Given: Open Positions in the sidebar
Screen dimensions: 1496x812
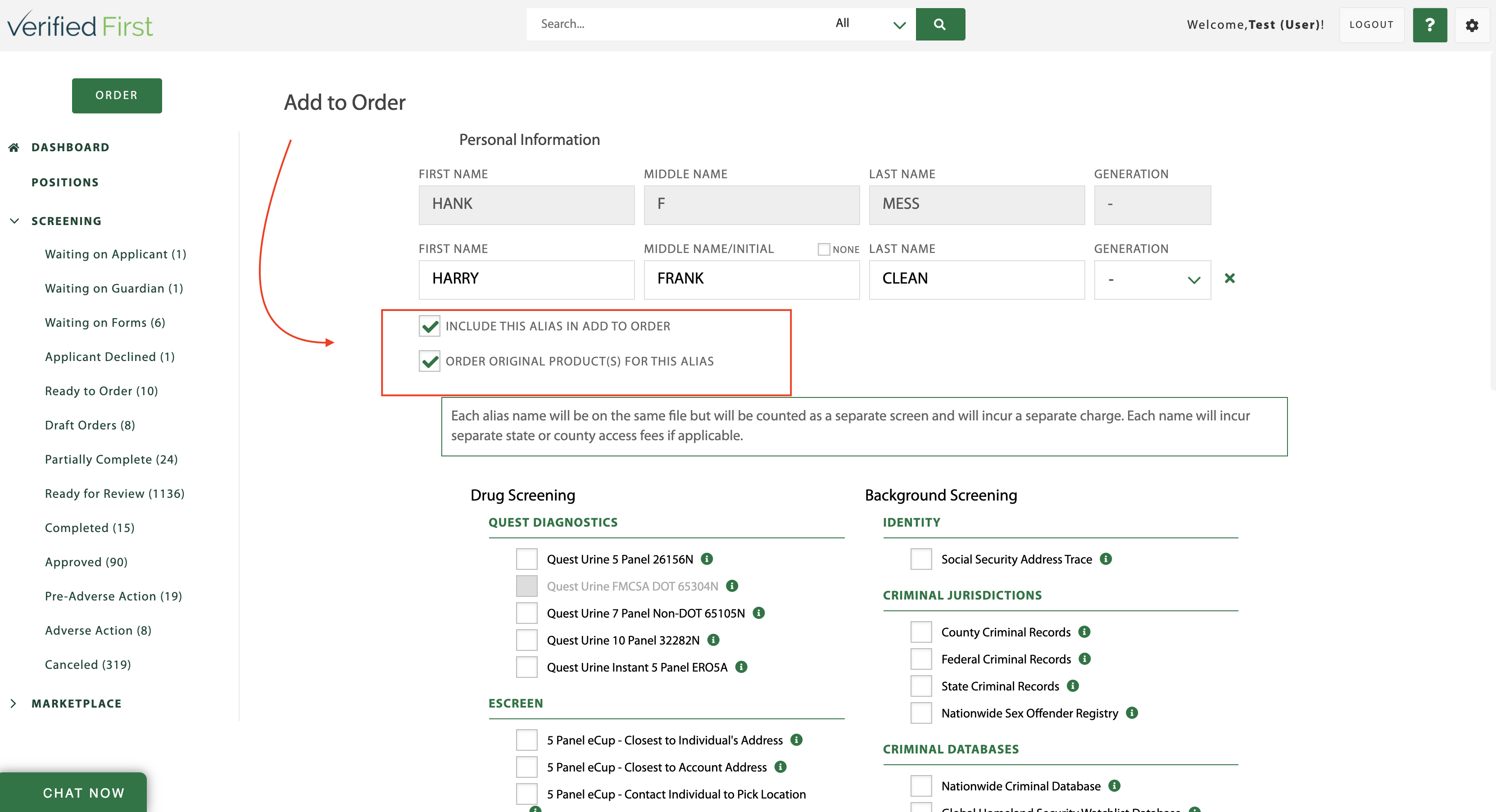Looking at the screenshot, I should 65,182.
